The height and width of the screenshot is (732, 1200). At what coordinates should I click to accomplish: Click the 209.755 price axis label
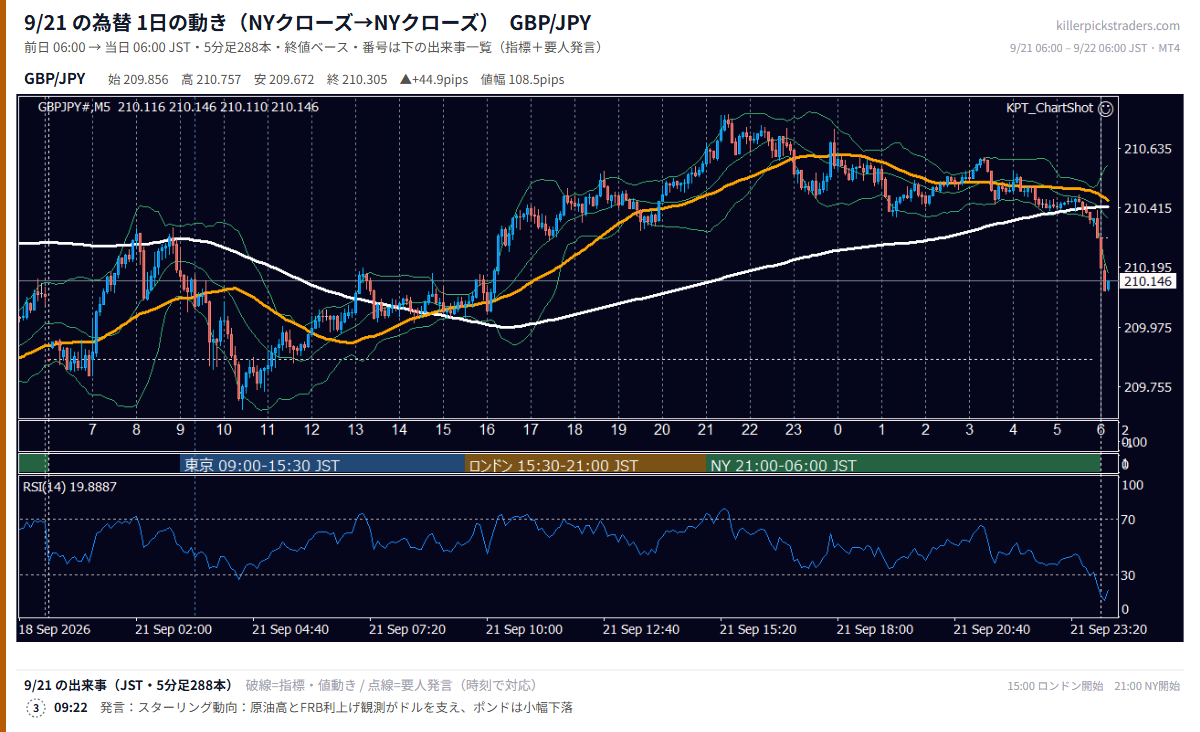click(1147, 387)
